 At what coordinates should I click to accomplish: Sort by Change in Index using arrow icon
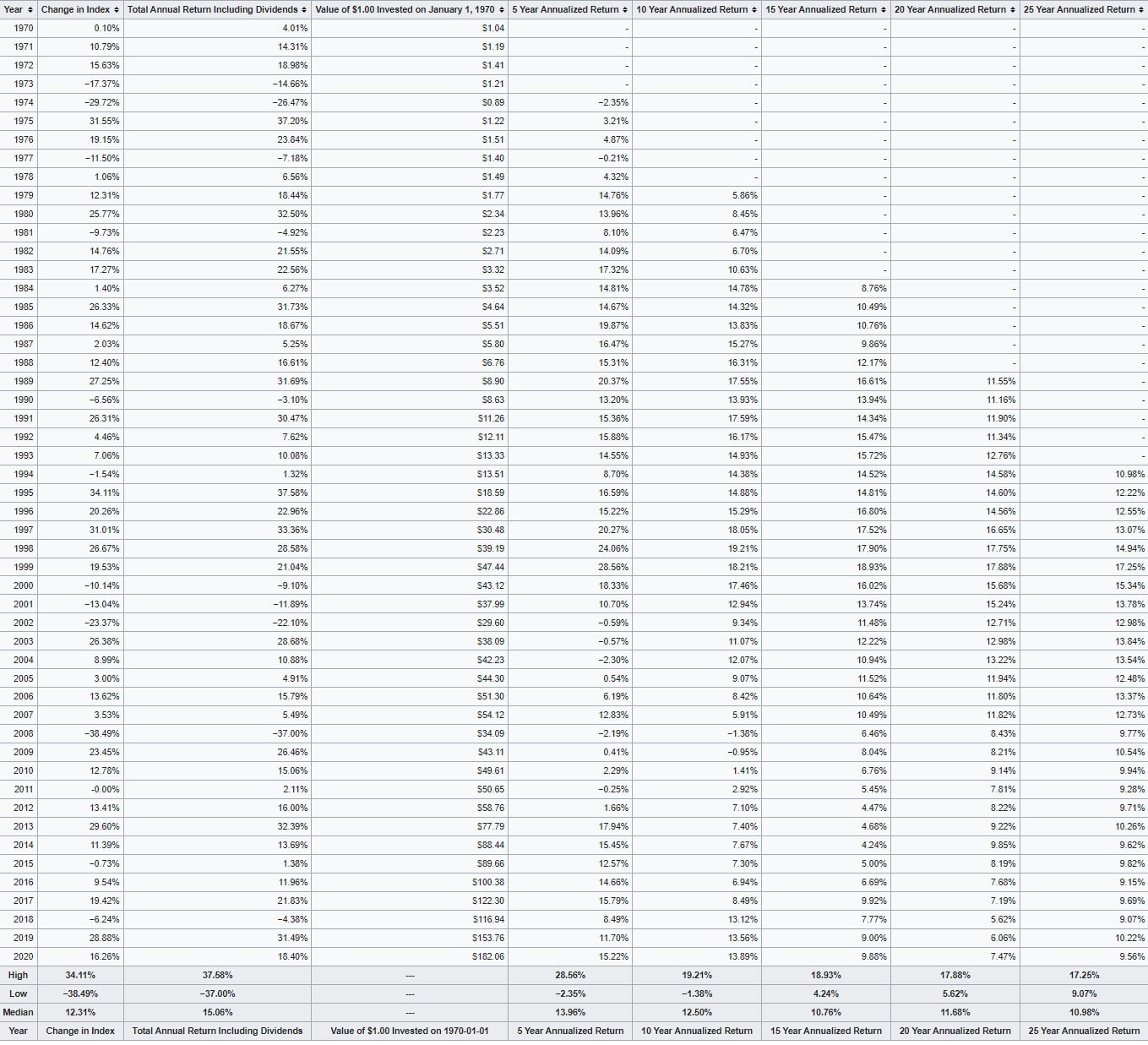point(117,9)
